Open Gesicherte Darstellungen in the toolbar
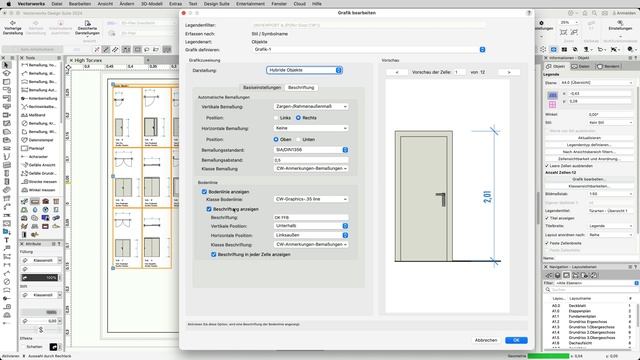 point(87,27)
